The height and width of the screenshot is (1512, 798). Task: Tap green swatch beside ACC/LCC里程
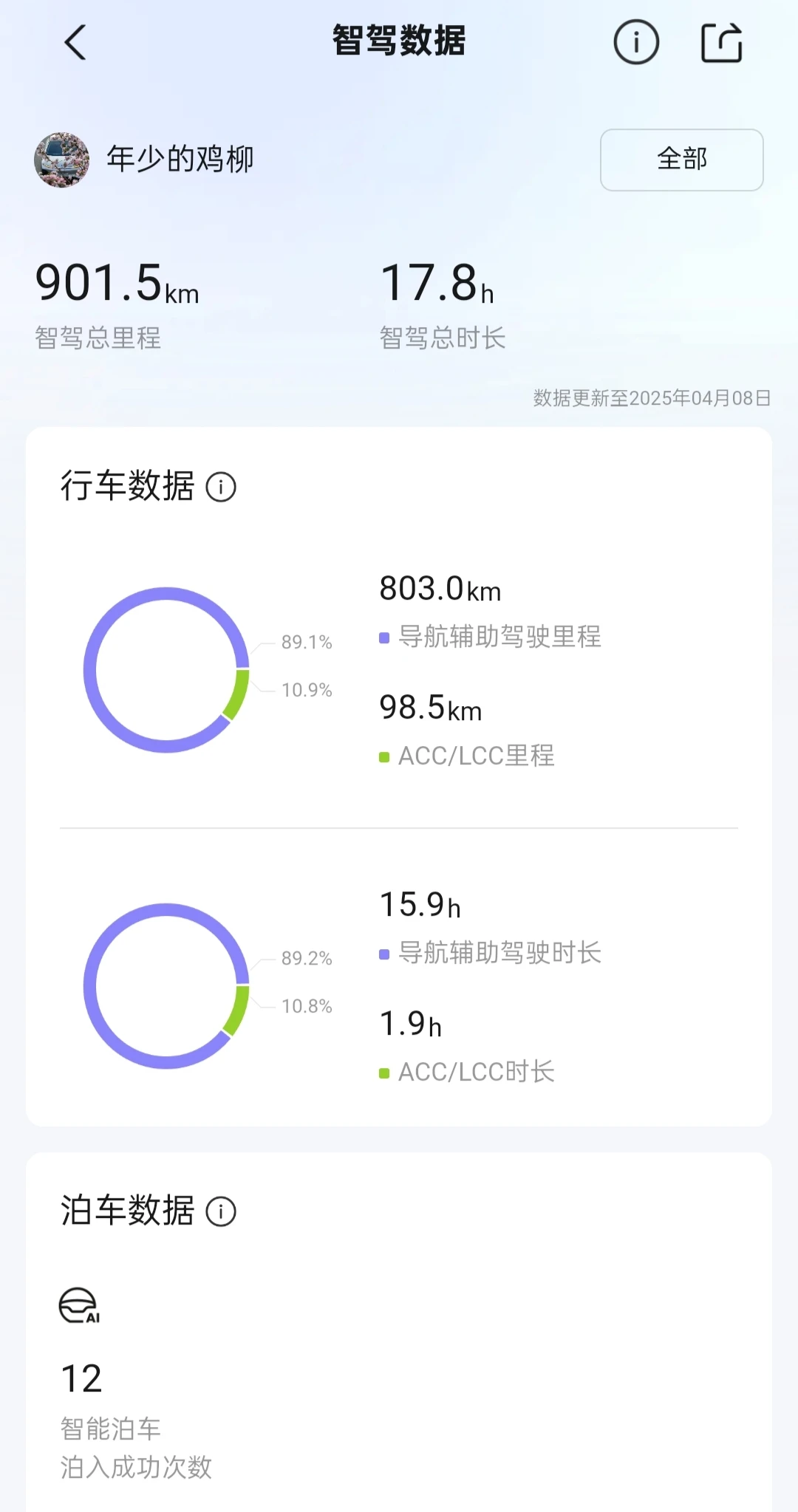384,757
